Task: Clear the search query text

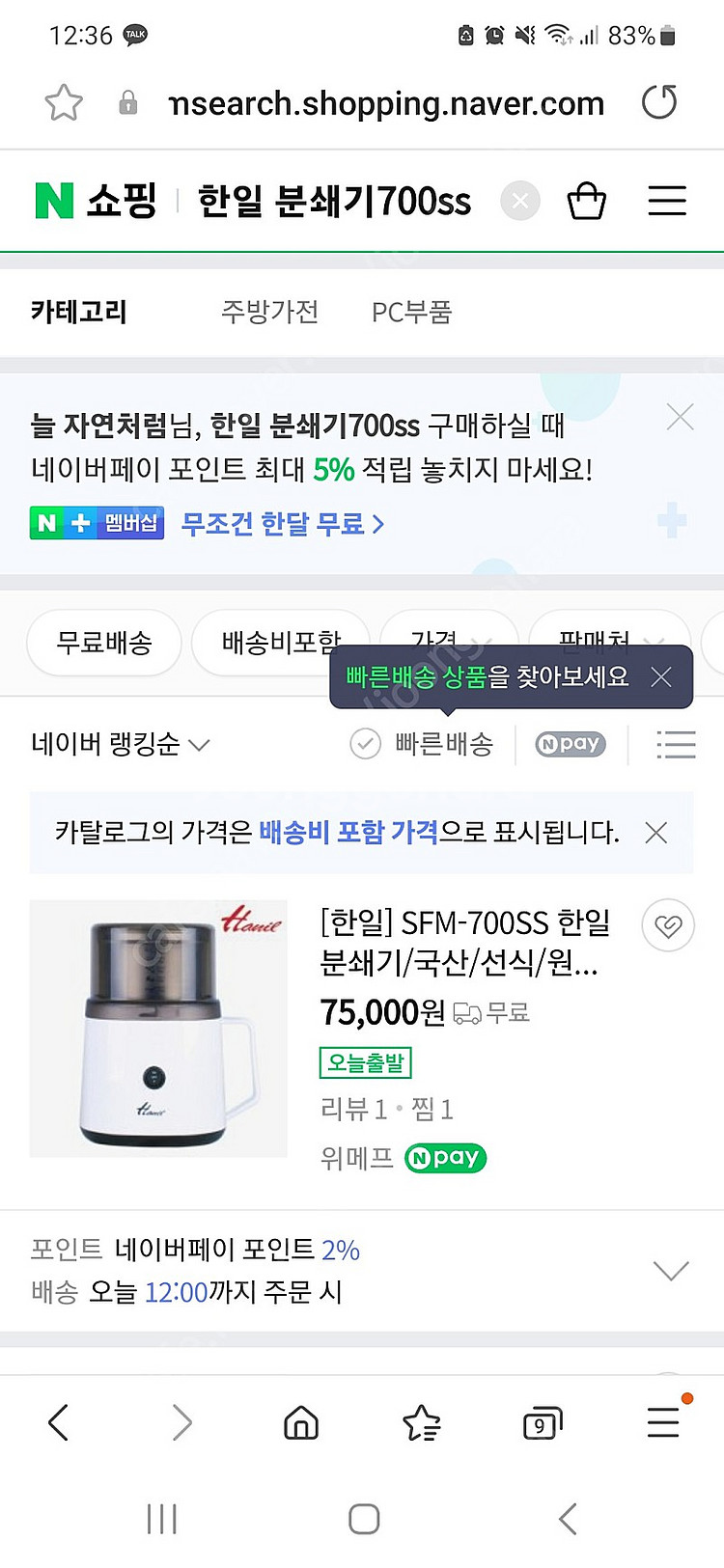Action: pyautogui.click(x=519, y=201)
